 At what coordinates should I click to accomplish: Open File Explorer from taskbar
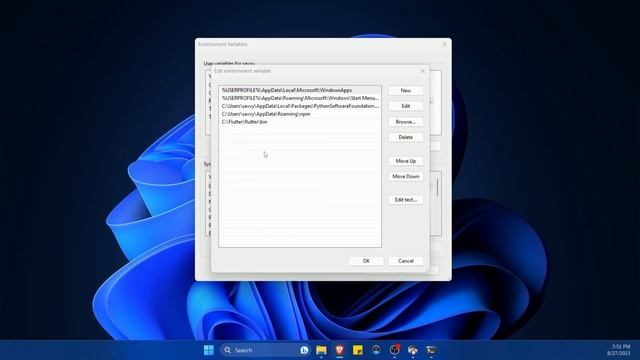pyautogui.click(x=321, y=350)
